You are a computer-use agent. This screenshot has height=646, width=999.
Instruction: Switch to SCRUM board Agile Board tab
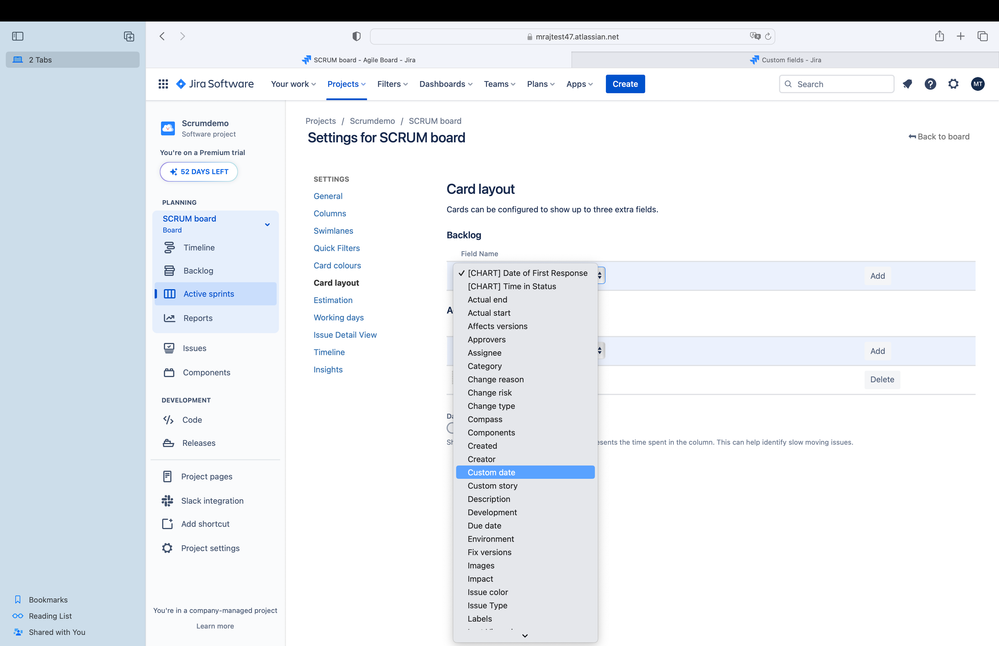click(359, 60)
